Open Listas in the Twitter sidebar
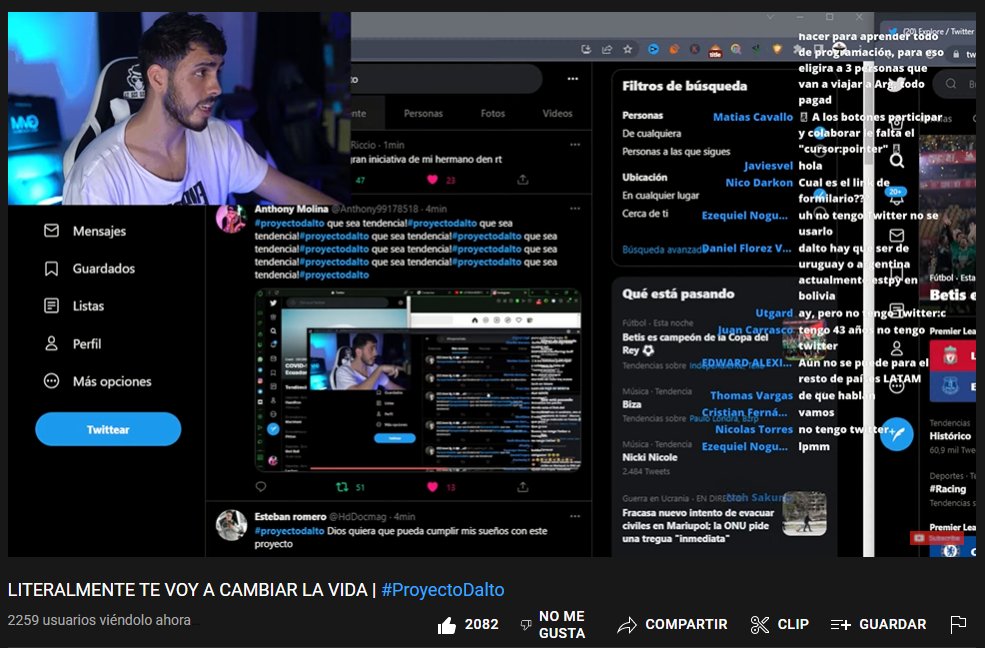 (89, 306)
